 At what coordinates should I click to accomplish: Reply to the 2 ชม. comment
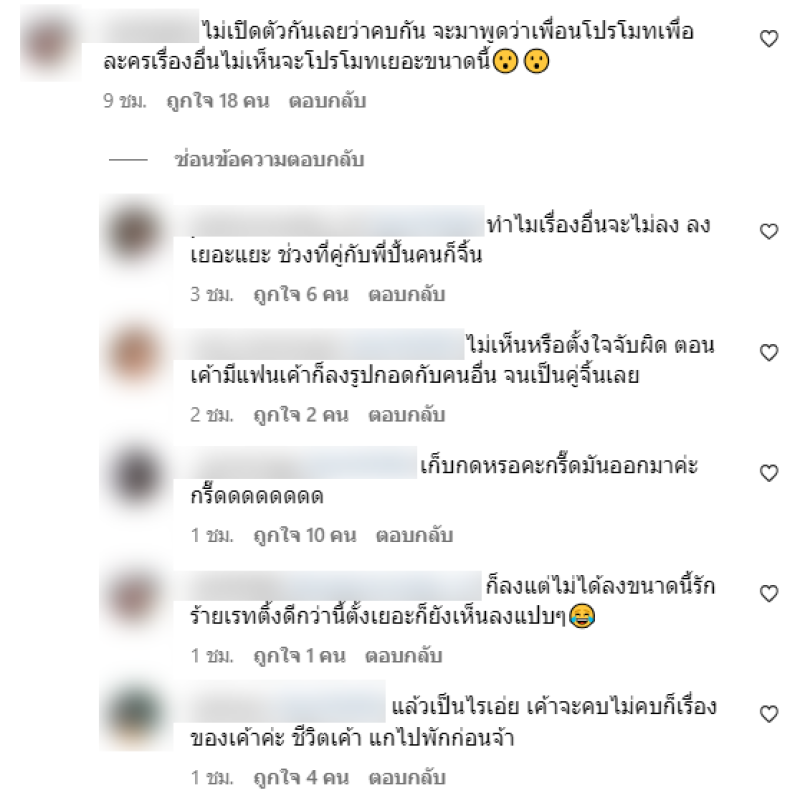[407, 415]
